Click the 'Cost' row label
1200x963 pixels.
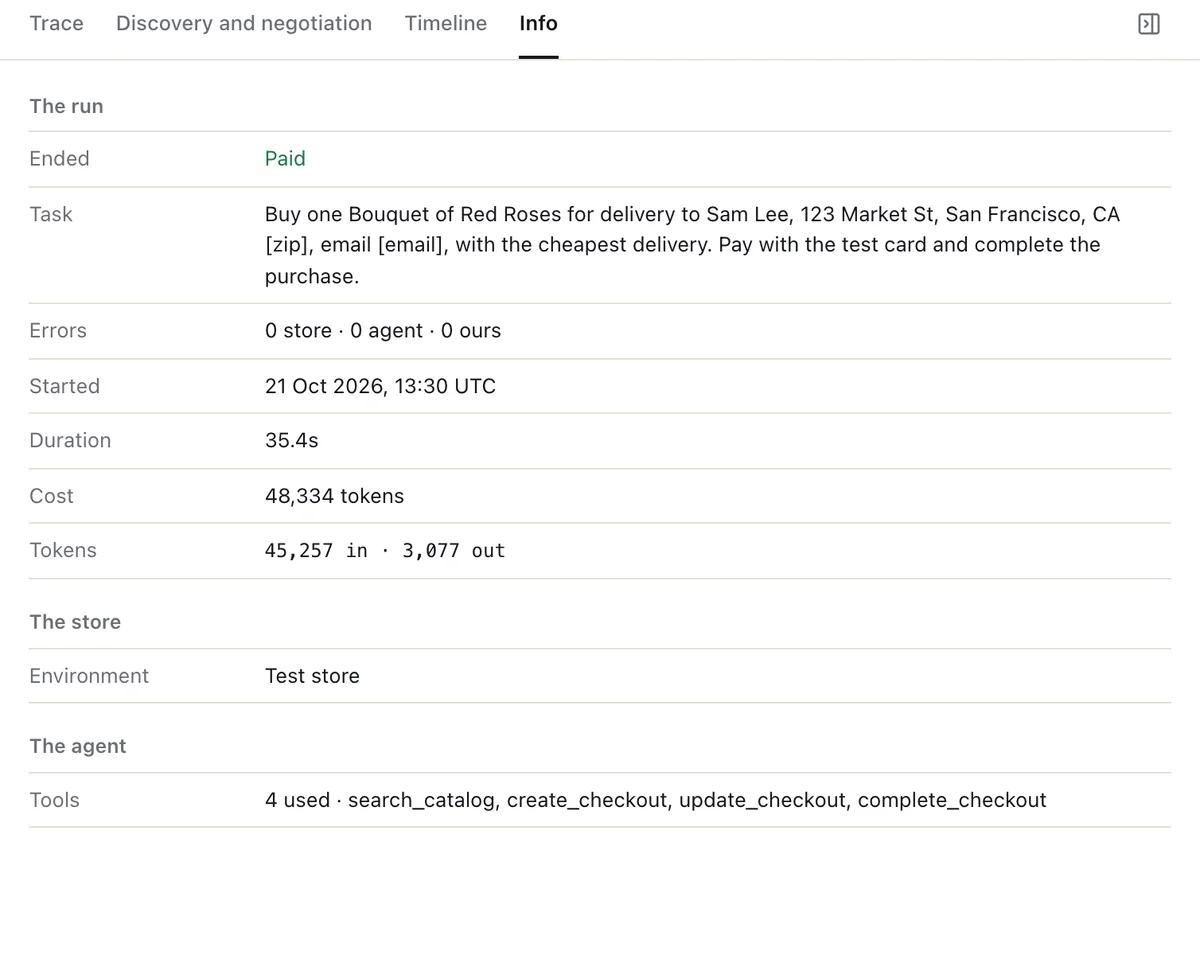52,496
